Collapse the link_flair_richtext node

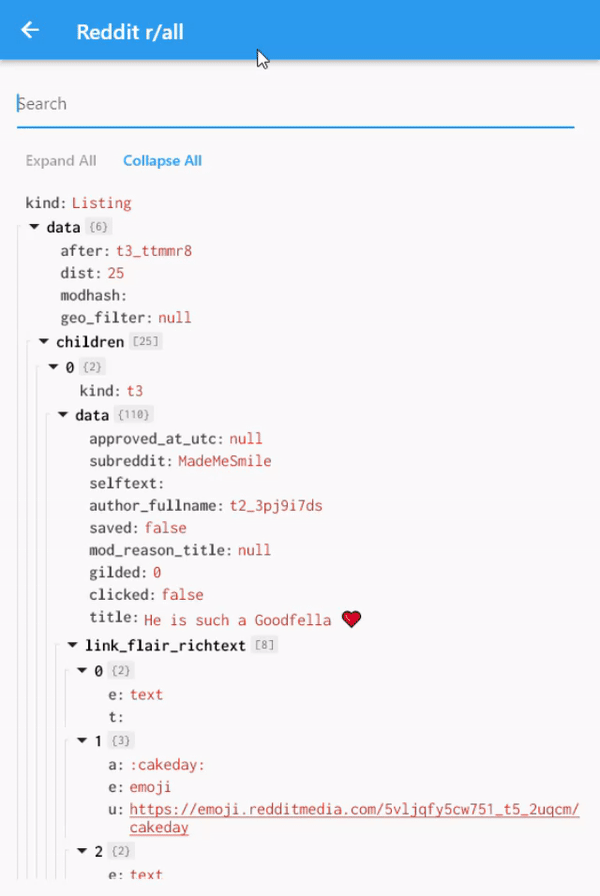coord(73,645)
